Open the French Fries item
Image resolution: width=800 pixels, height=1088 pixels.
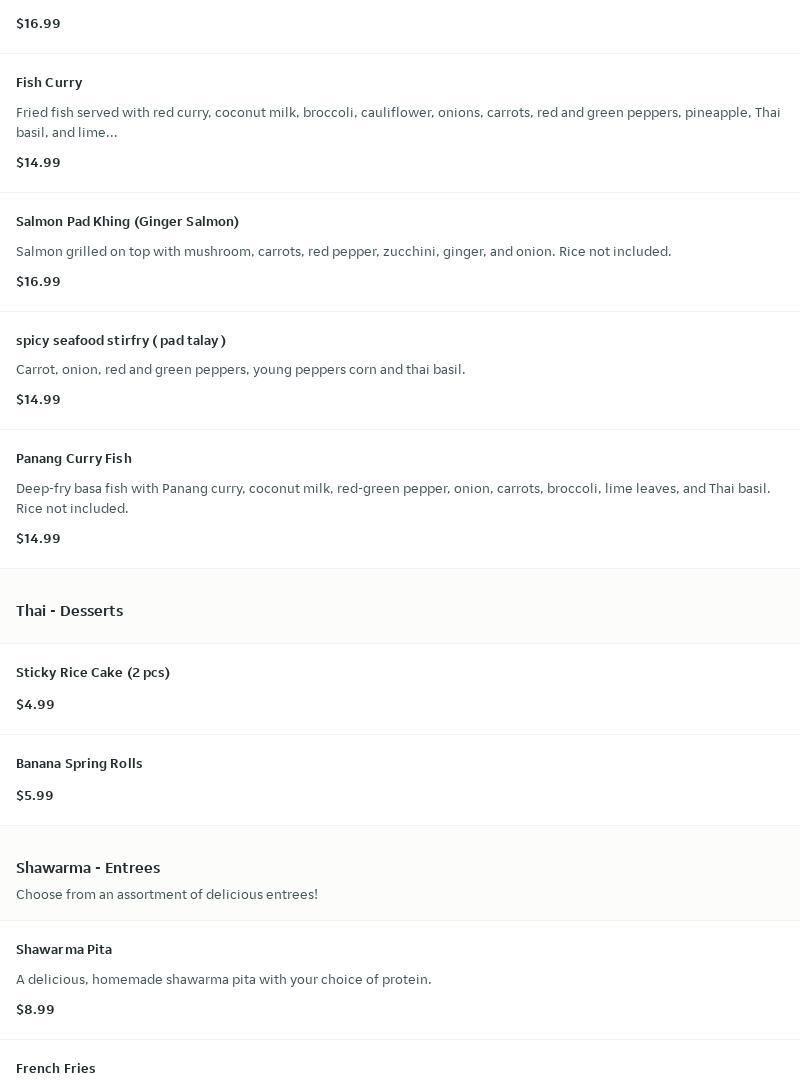point(400,1064)
